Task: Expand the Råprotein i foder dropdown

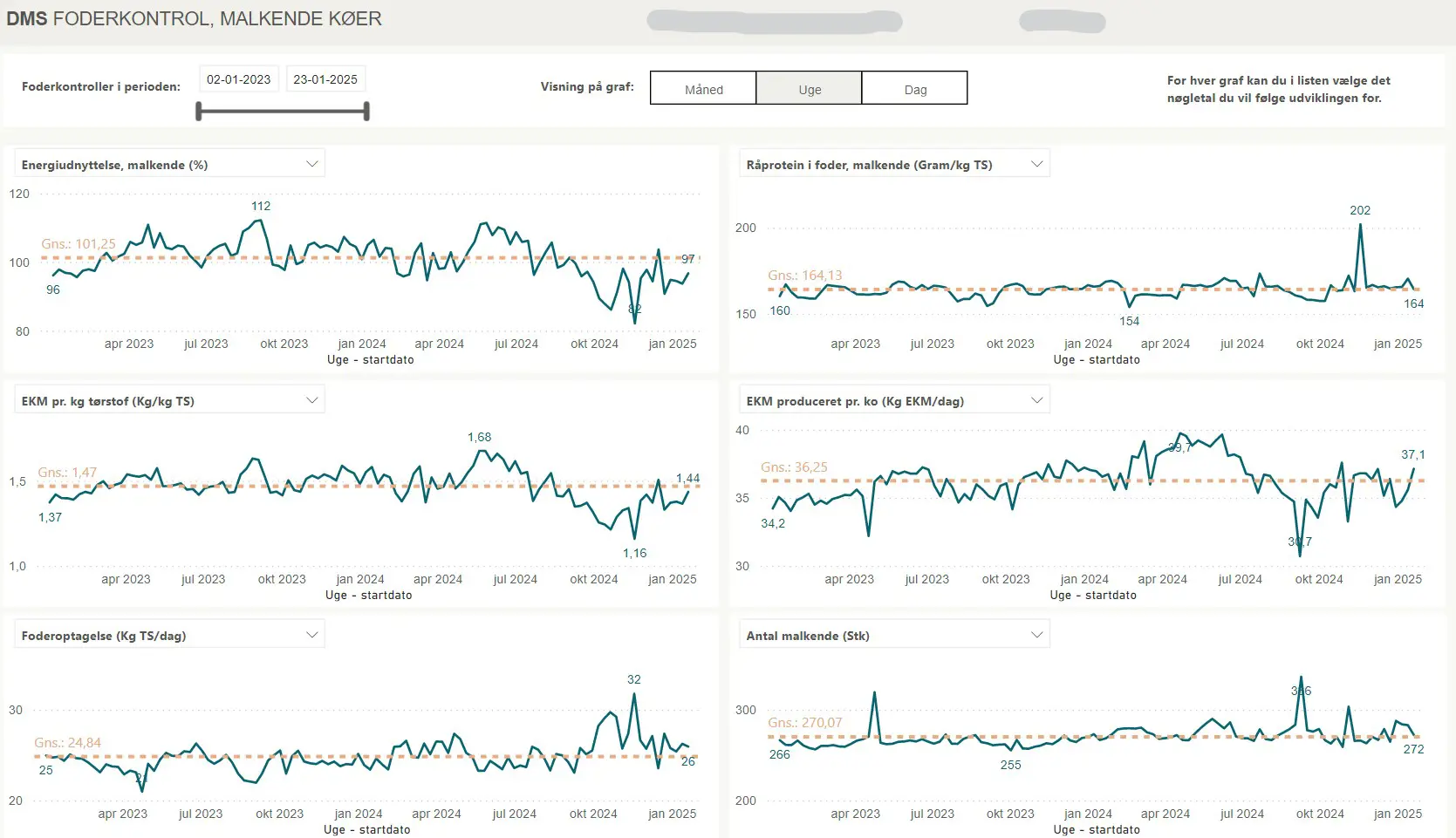Action: (1036, 165)
